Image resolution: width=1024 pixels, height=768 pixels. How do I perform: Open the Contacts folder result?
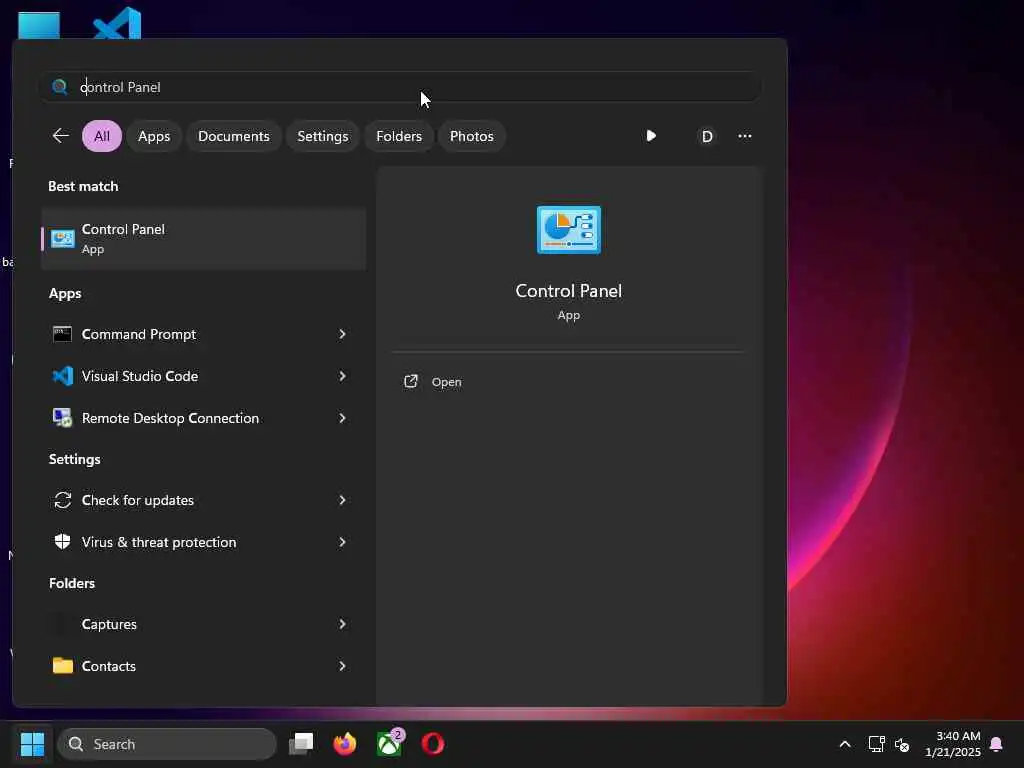[x=203, y=666]
